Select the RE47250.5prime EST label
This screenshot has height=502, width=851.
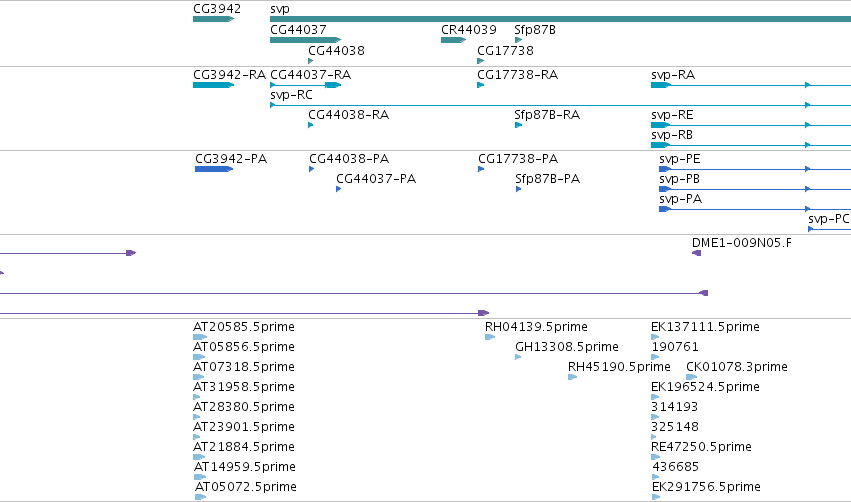click(701, 447)
